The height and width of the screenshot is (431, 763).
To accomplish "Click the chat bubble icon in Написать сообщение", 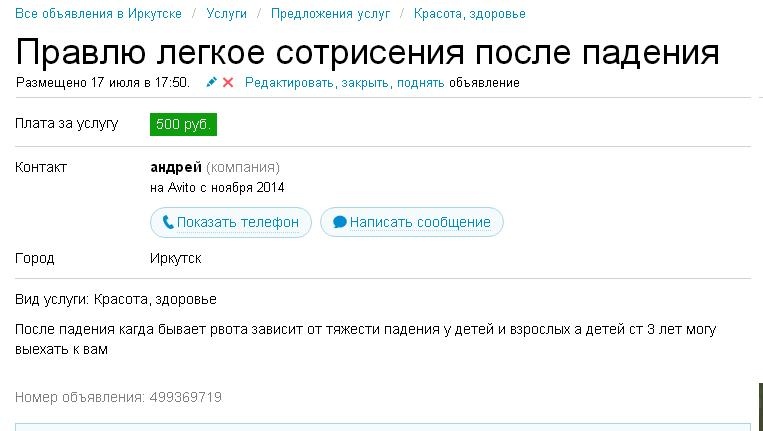I will [340, 222].
